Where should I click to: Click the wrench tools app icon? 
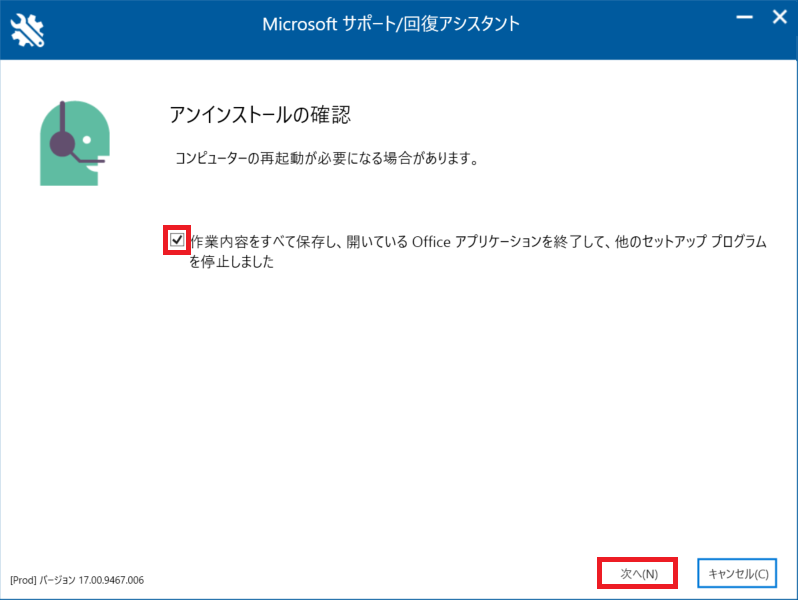tap(27, 30)
